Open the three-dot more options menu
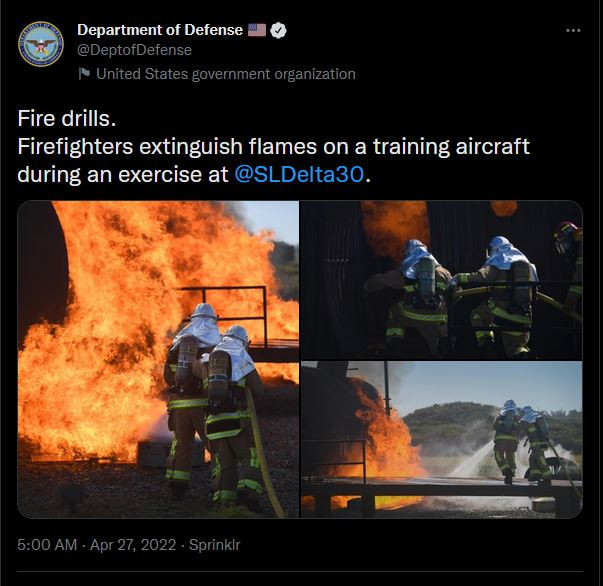 click(573, 30)
